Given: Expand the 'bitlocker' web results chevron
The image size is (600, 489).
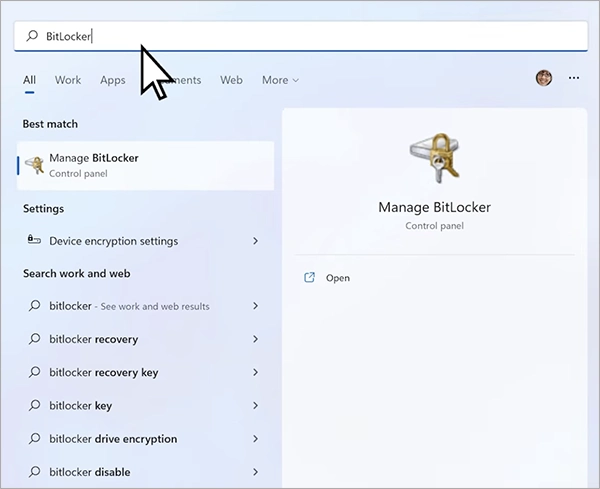Looking at the screenshot, I should (256, 306).
